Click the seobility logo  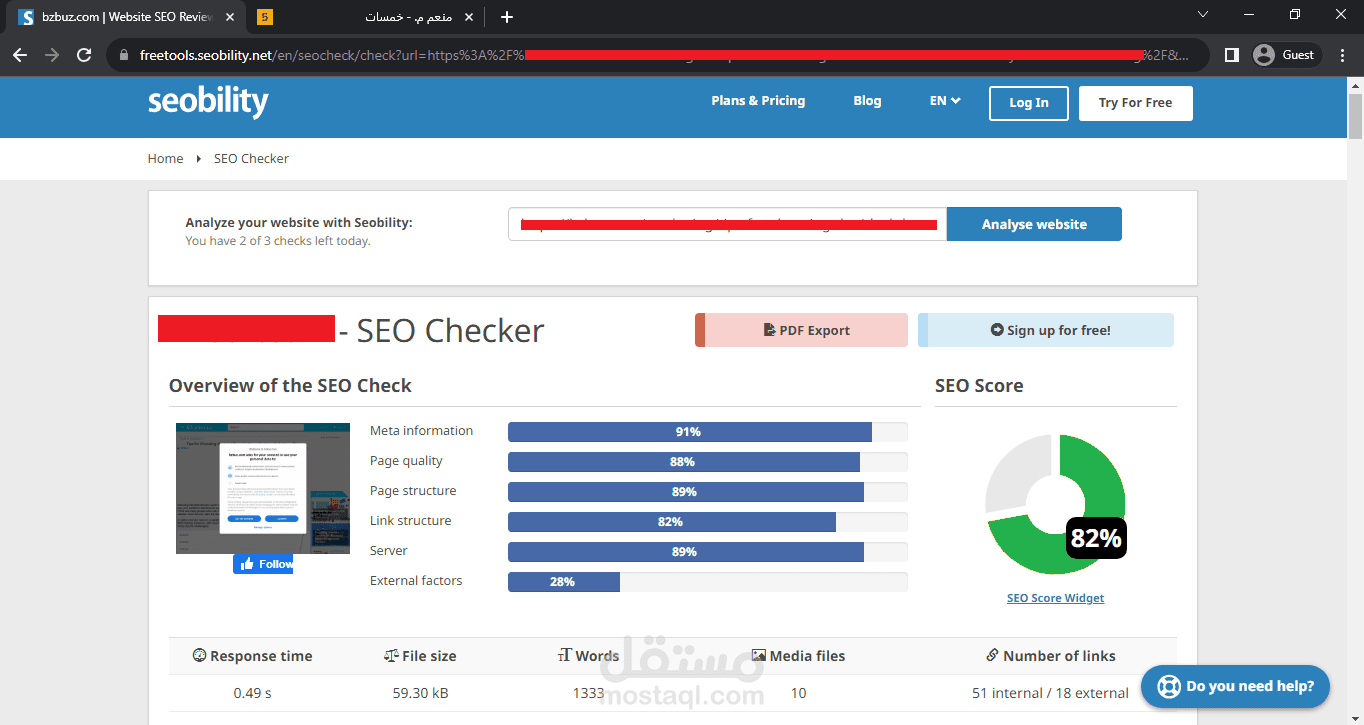208,102
